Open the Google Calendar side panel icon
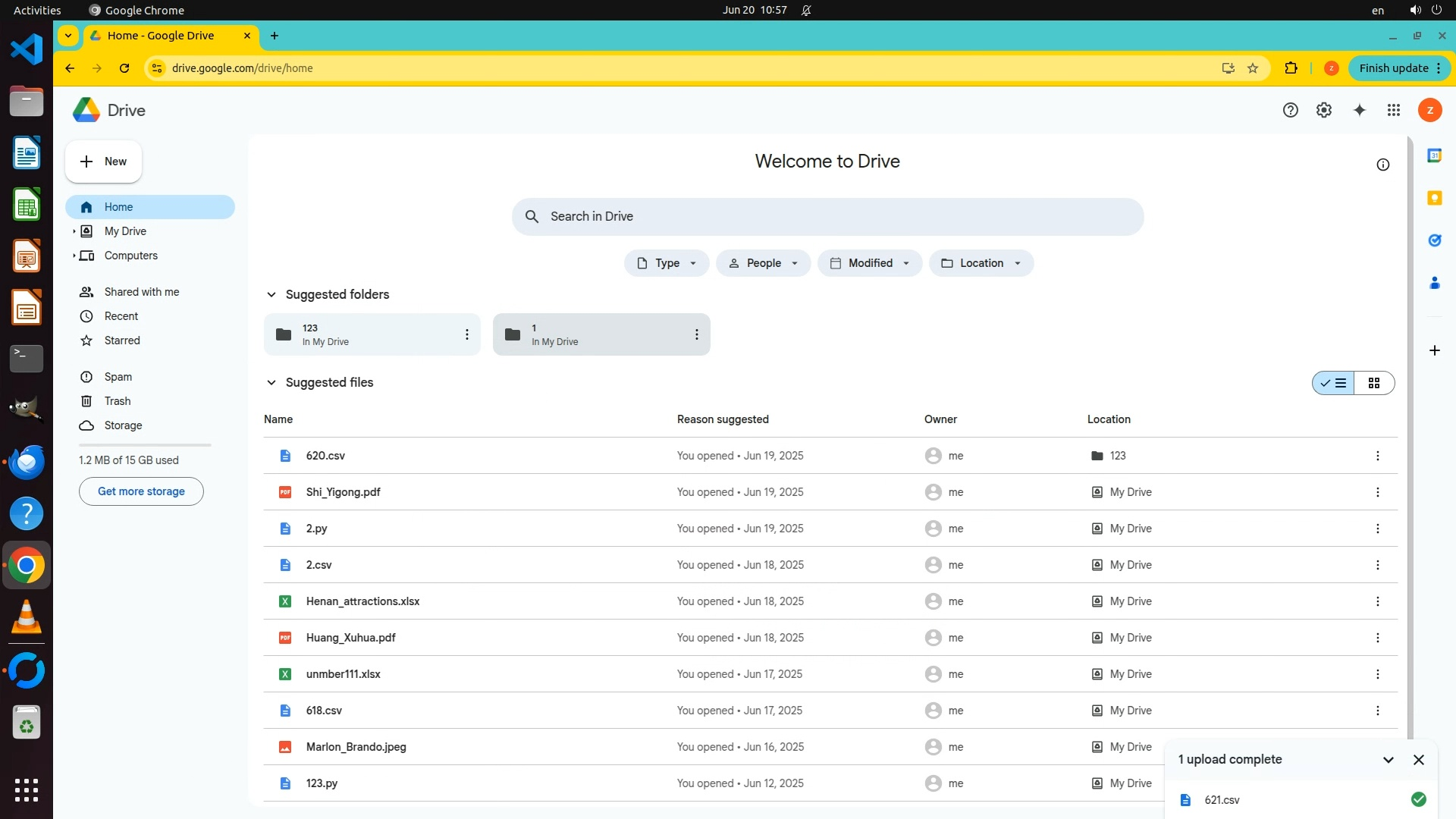This screenshot has height=819, width=1456. pyautogui.click(x=1434, y=155)
